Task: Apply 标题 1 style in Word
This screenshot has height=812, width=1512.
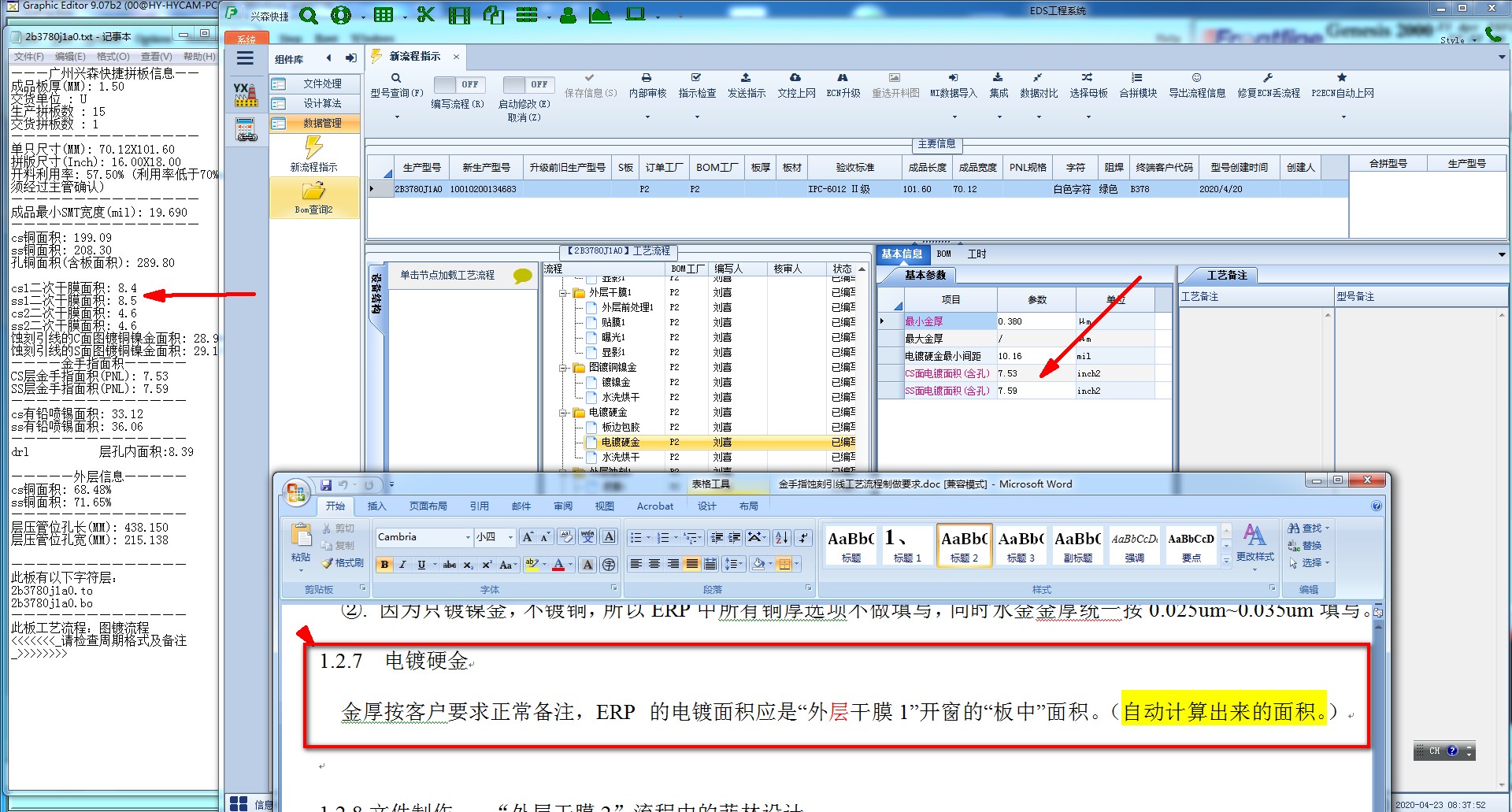Action: (907, 545)
